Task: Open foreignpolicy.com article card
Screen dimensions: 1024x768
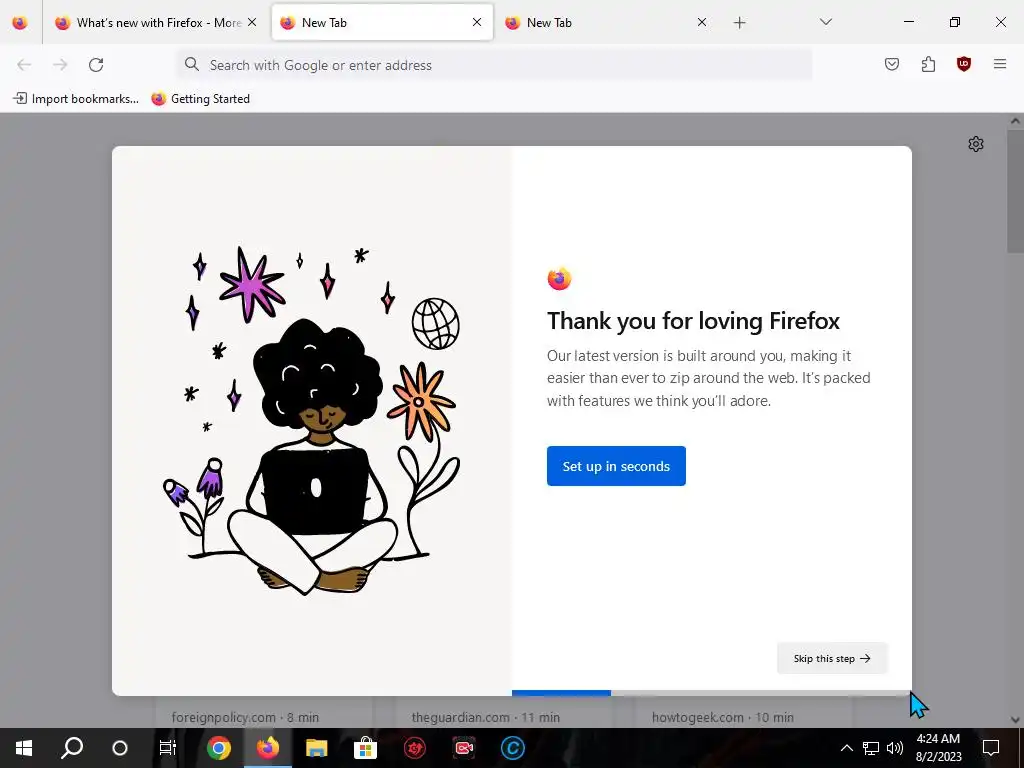Action: (264, 712)
